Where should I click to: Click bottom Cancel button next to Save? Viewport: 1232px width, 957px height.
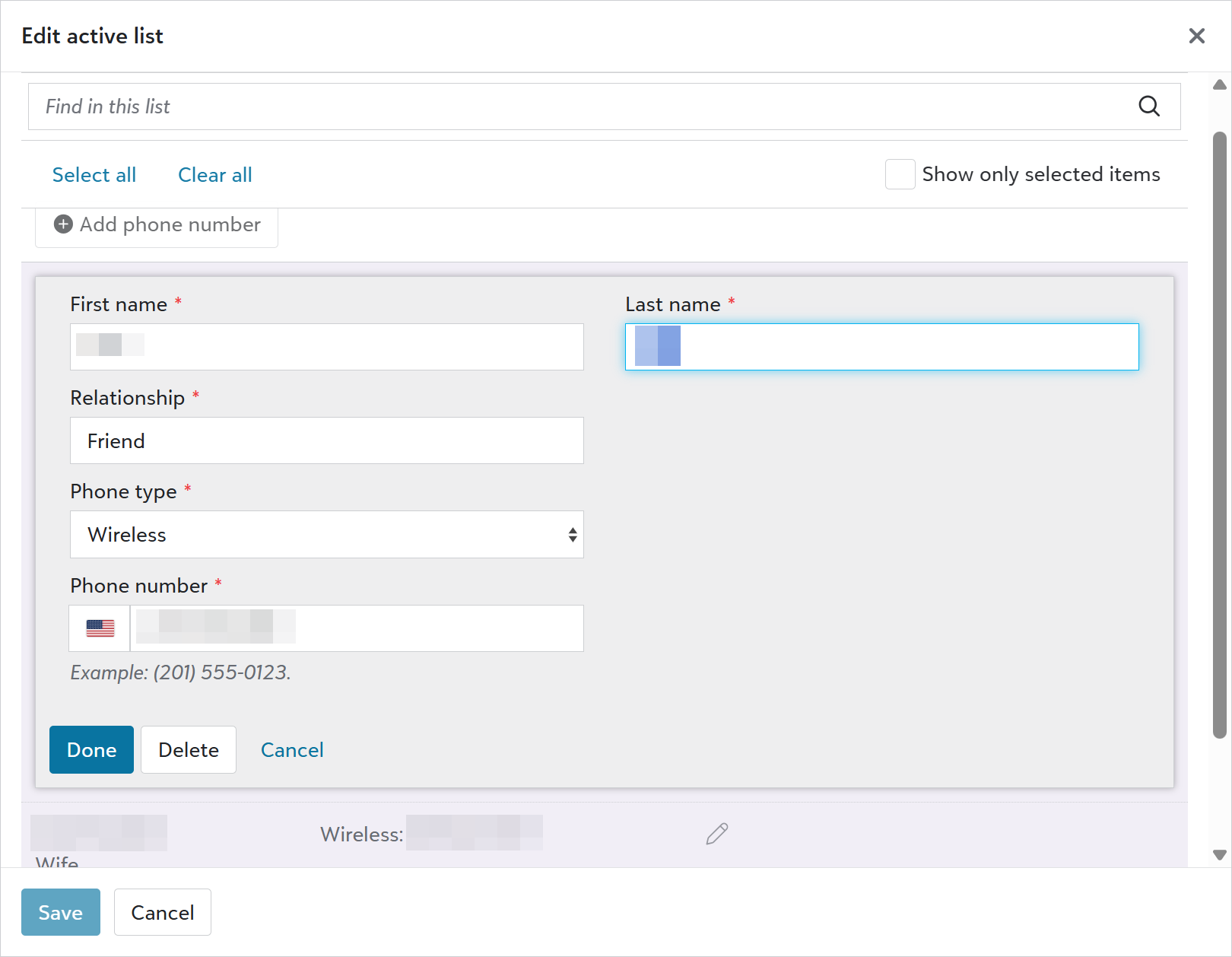163,912
